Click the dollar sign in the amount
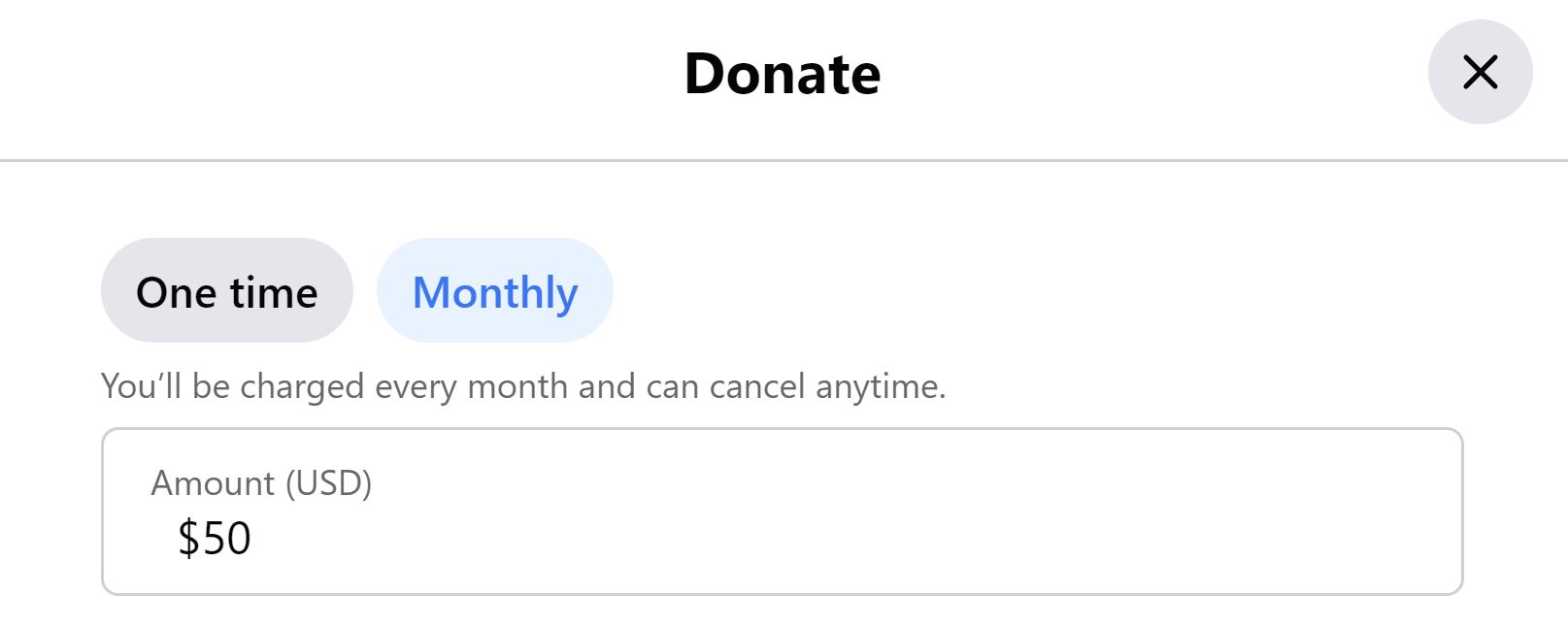The width and height of the screenshot is (1568, 629). point(188,539)
